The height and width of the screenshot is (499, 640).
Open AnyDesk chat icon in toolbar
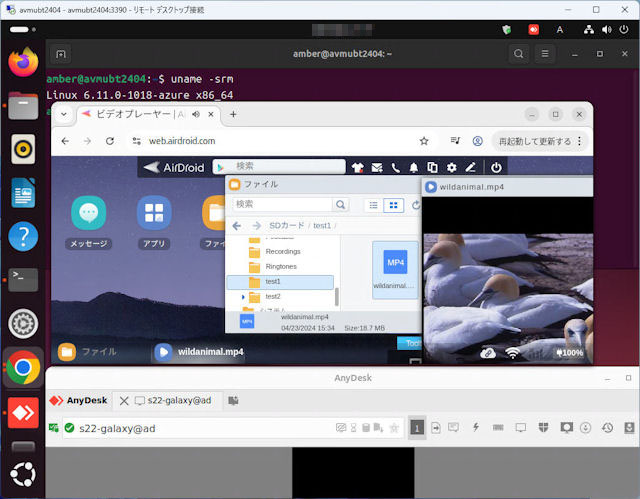[x=453, y=428]
